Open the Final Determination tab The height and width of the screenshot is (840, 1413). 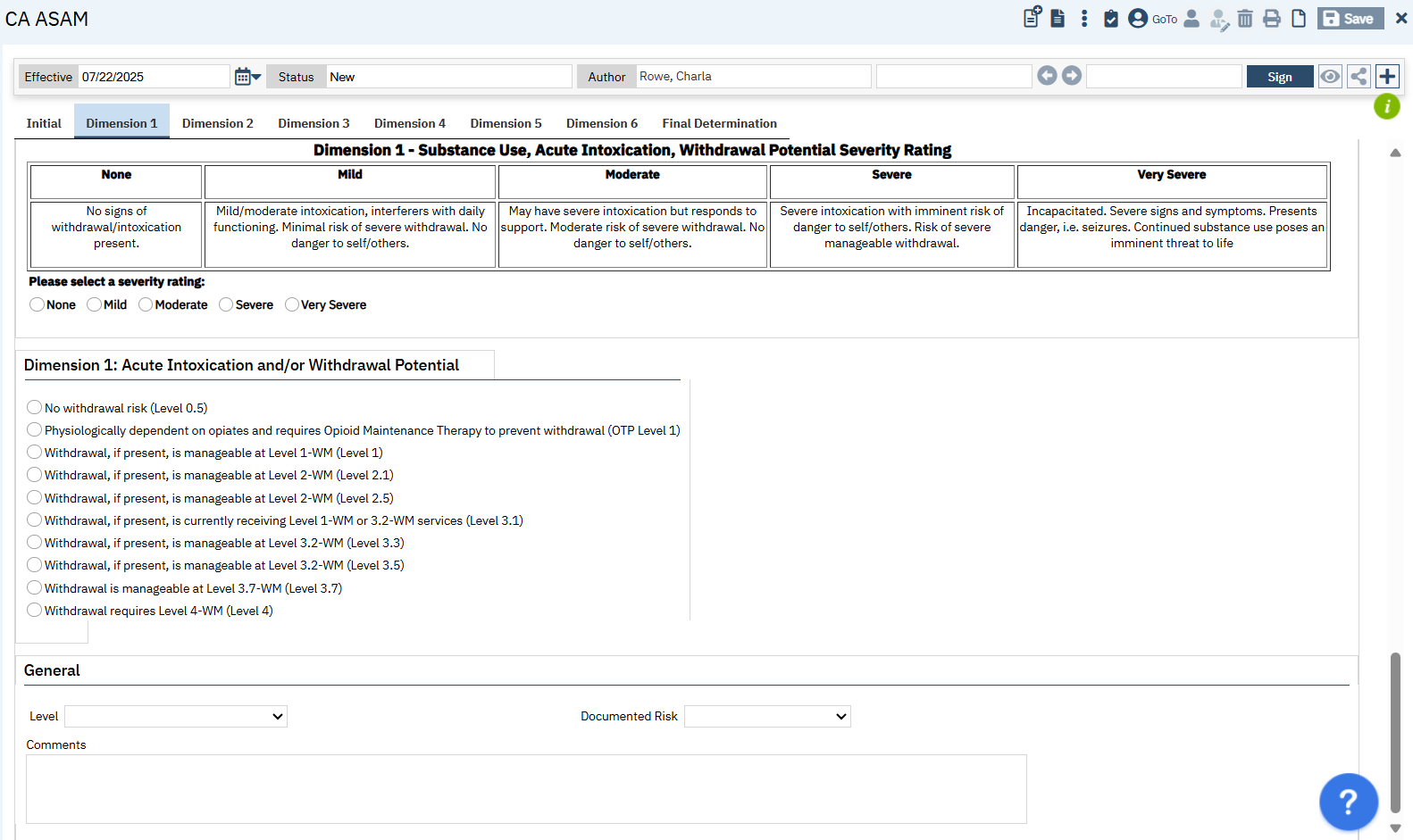click(x=719, y=123)
